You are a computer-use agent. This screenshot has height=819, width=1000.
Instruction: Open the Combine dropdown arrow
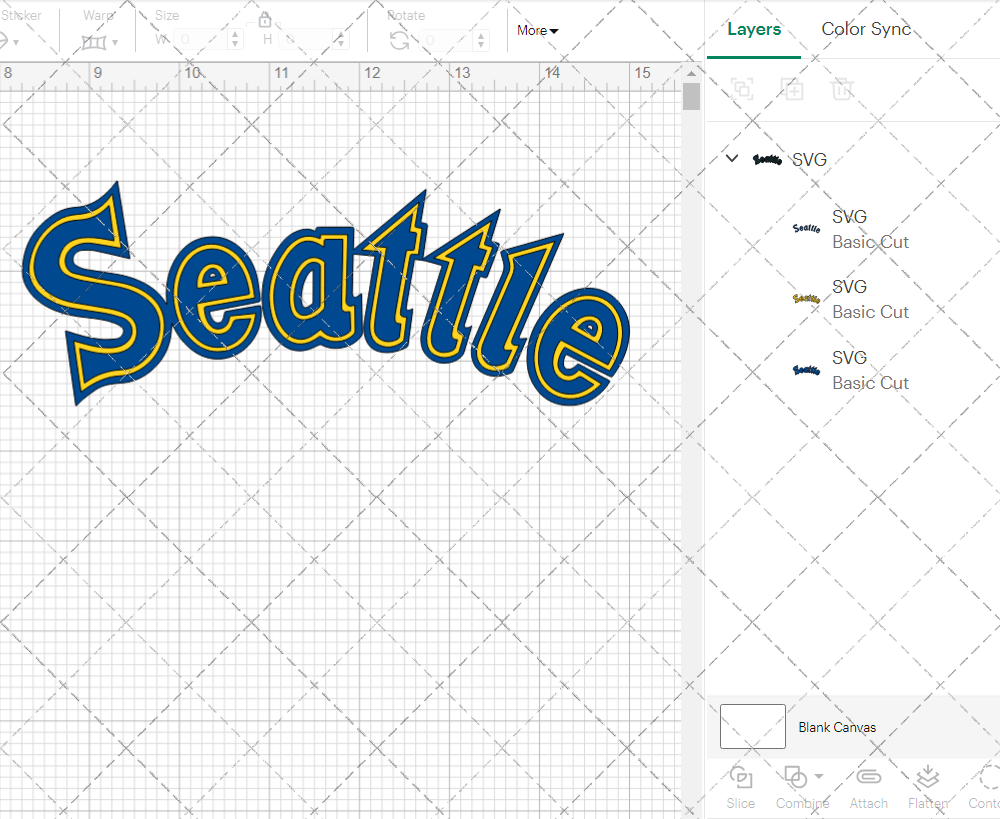[819, 776]
